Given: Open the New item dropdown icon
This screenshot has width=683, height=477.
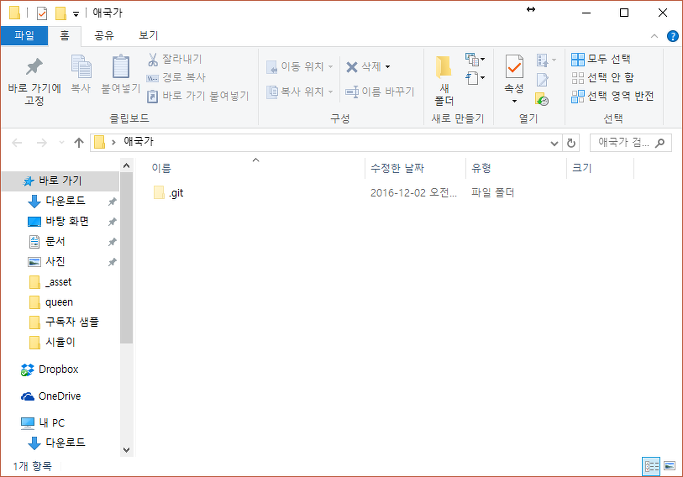Looking at the screenshot, I should [475, 59].
